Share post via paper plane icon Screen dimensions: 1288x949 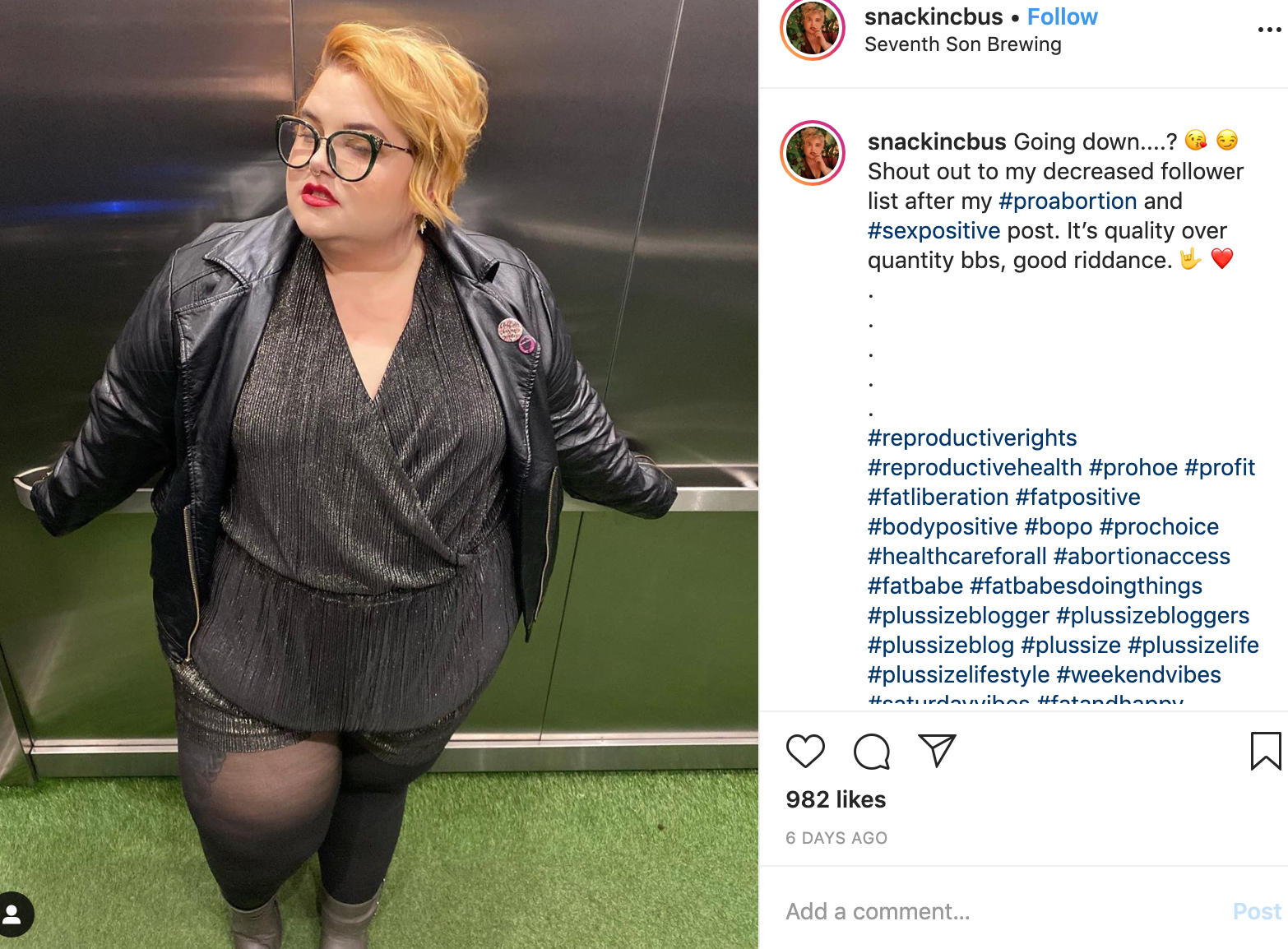click(937, 750)
